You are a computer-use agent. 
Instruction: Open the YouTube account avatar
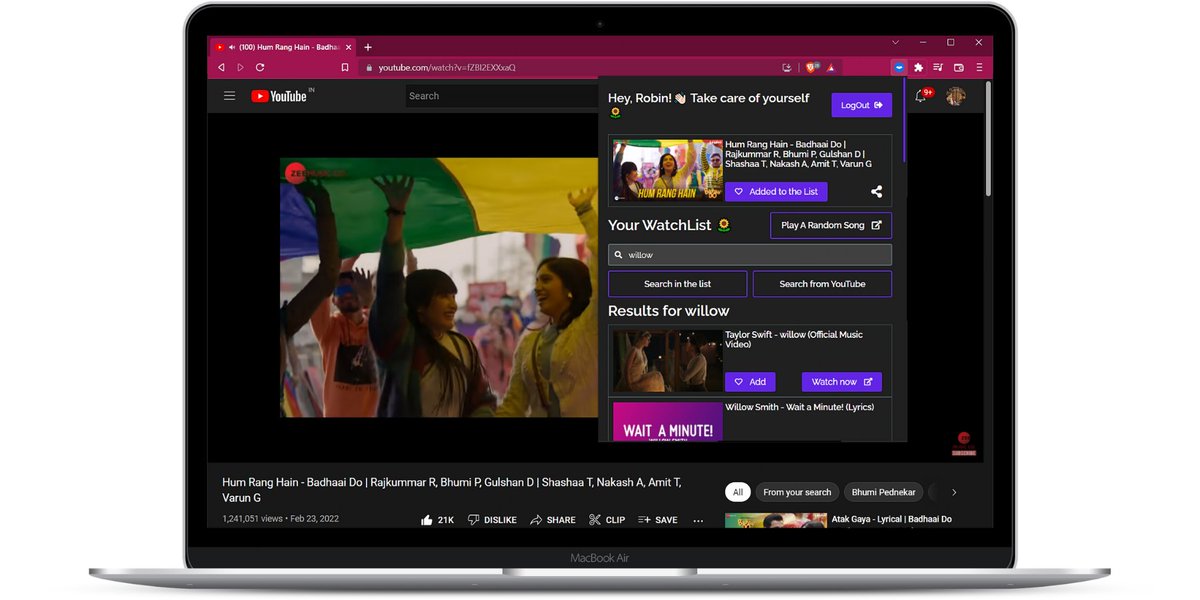(x=956, y=96)
